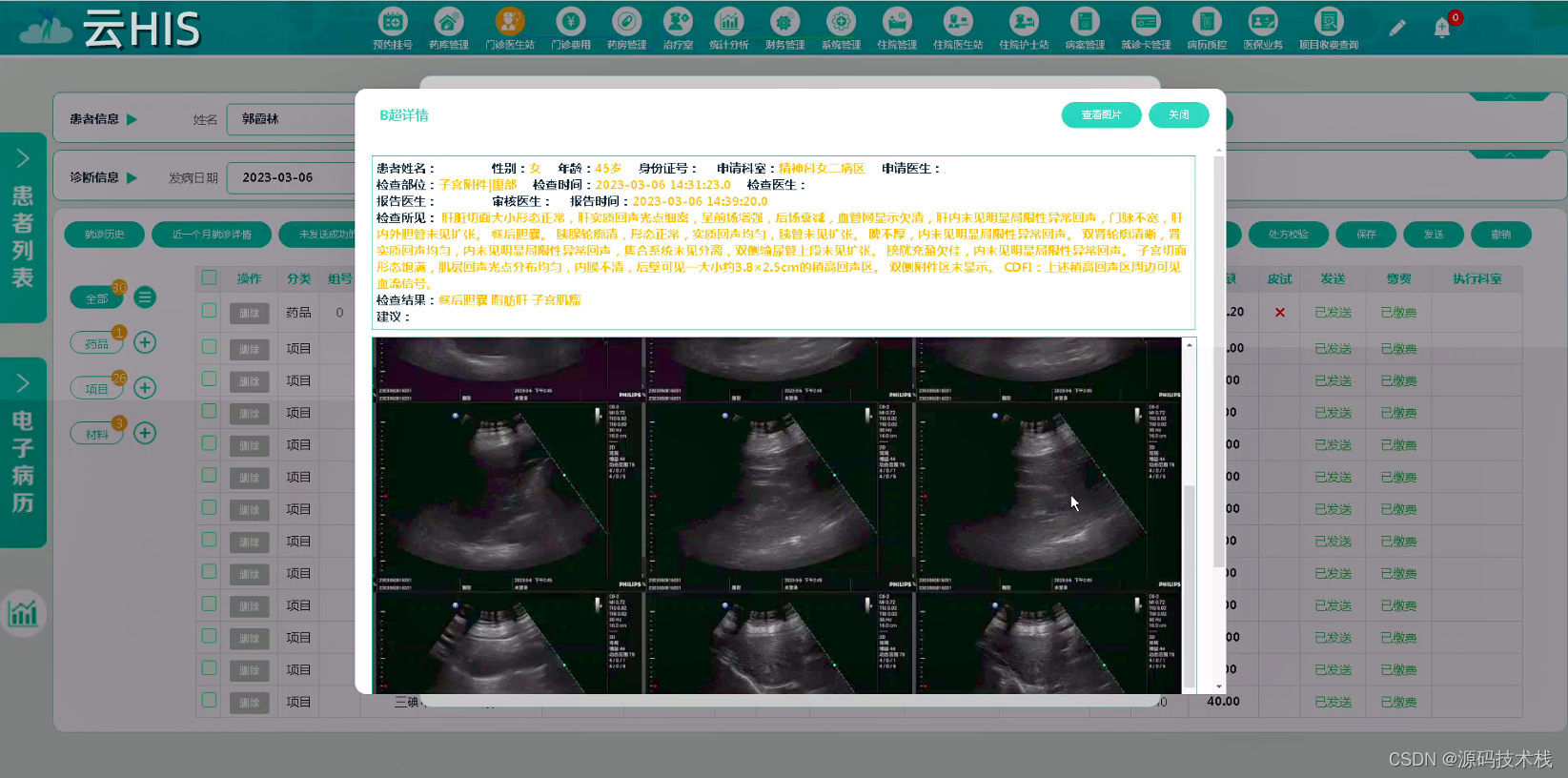Image resolution: width=1568 pixels, height=778 pixels.
Task: Click the 姓名 input field
Action: click(x=292, y=119)
